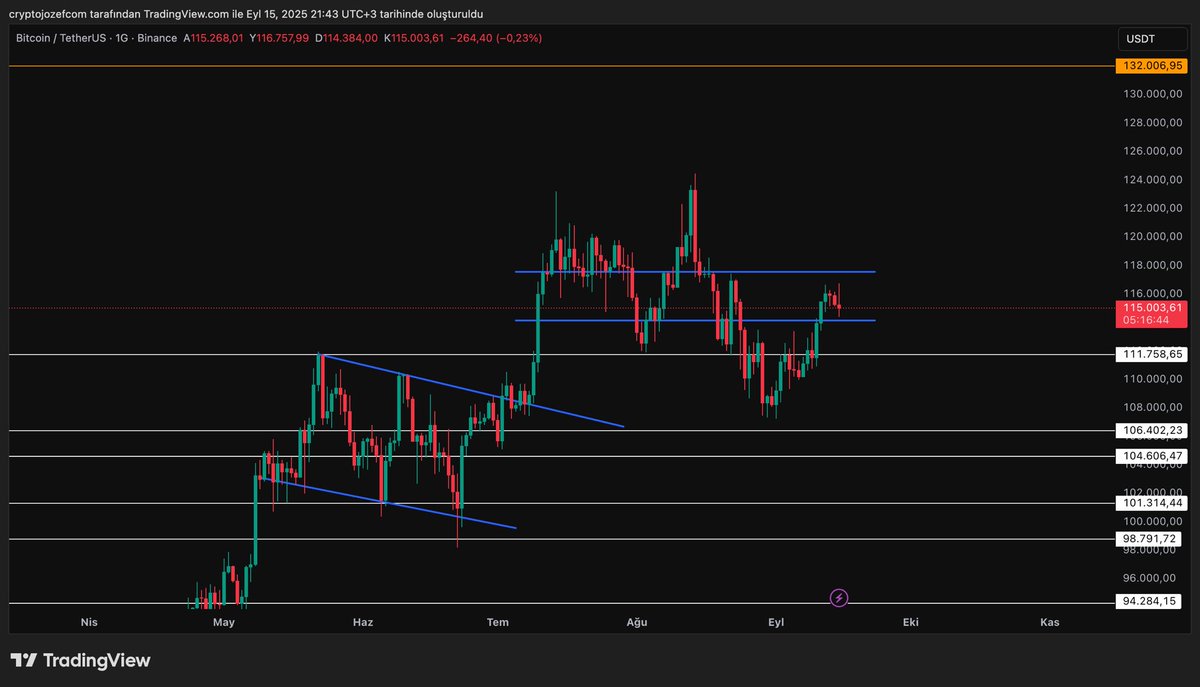The width and height of the screenshot is (1200, 687).
Task: Click the price change −264,40 (−0,23%)
Action: pyautogui.click(x=497, y=38)
